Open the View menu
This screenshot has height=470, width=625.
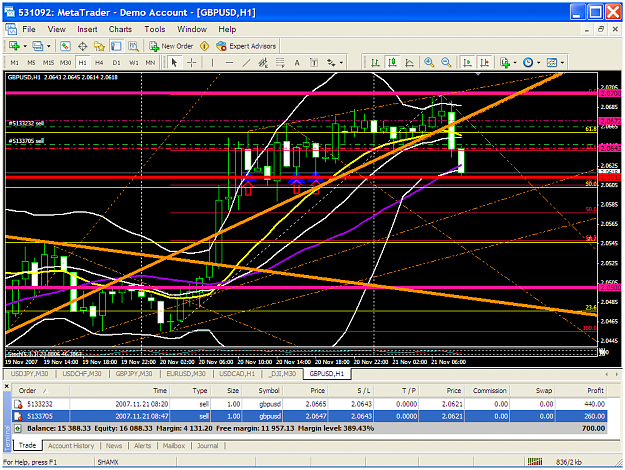[x=57, y=29]
